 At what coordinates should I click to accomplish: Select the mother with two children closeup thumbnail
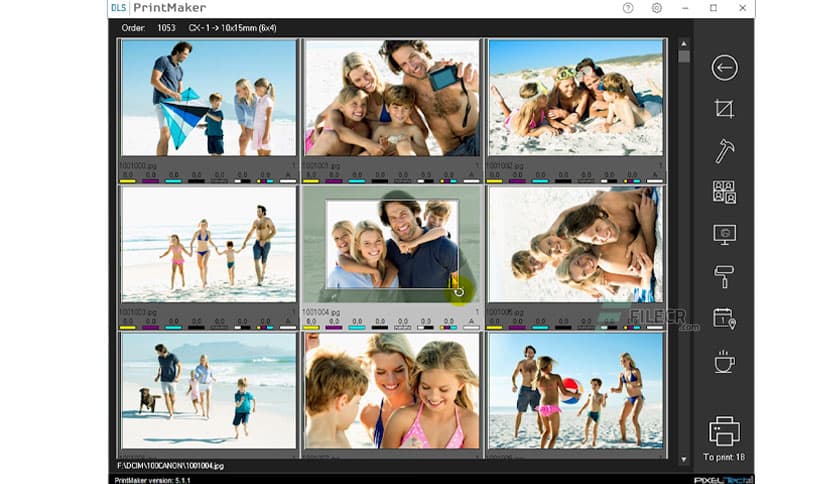(392, 391)
